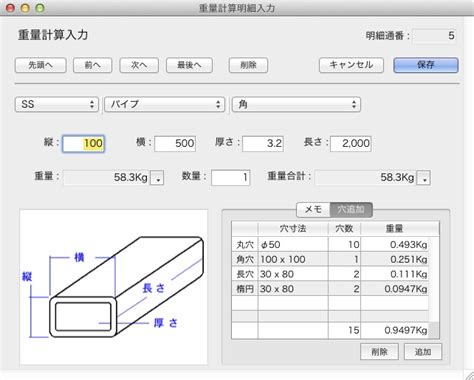
Task: Click the 0.493Kg weight cell
Action: [395, 244]
